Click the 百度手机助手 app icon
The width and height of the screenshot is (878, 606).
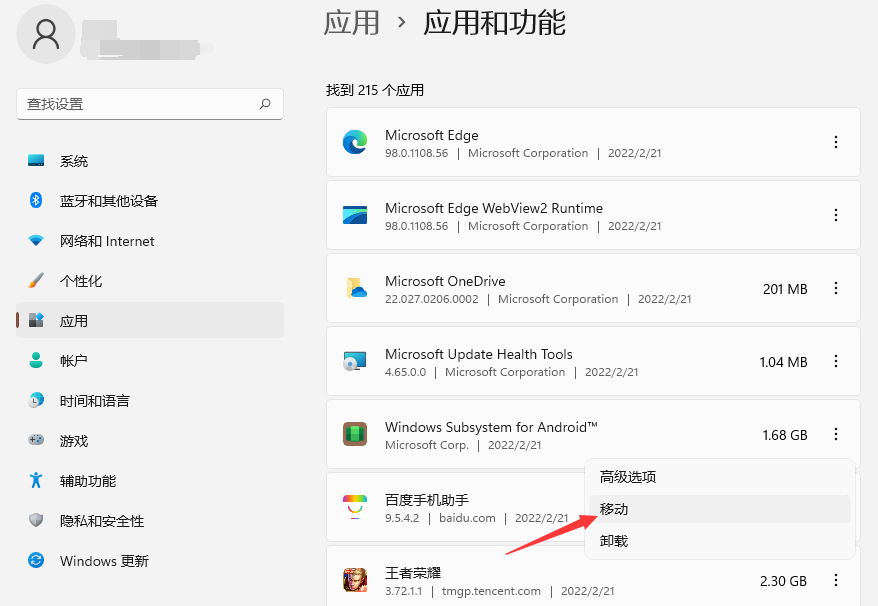(355, 507)
